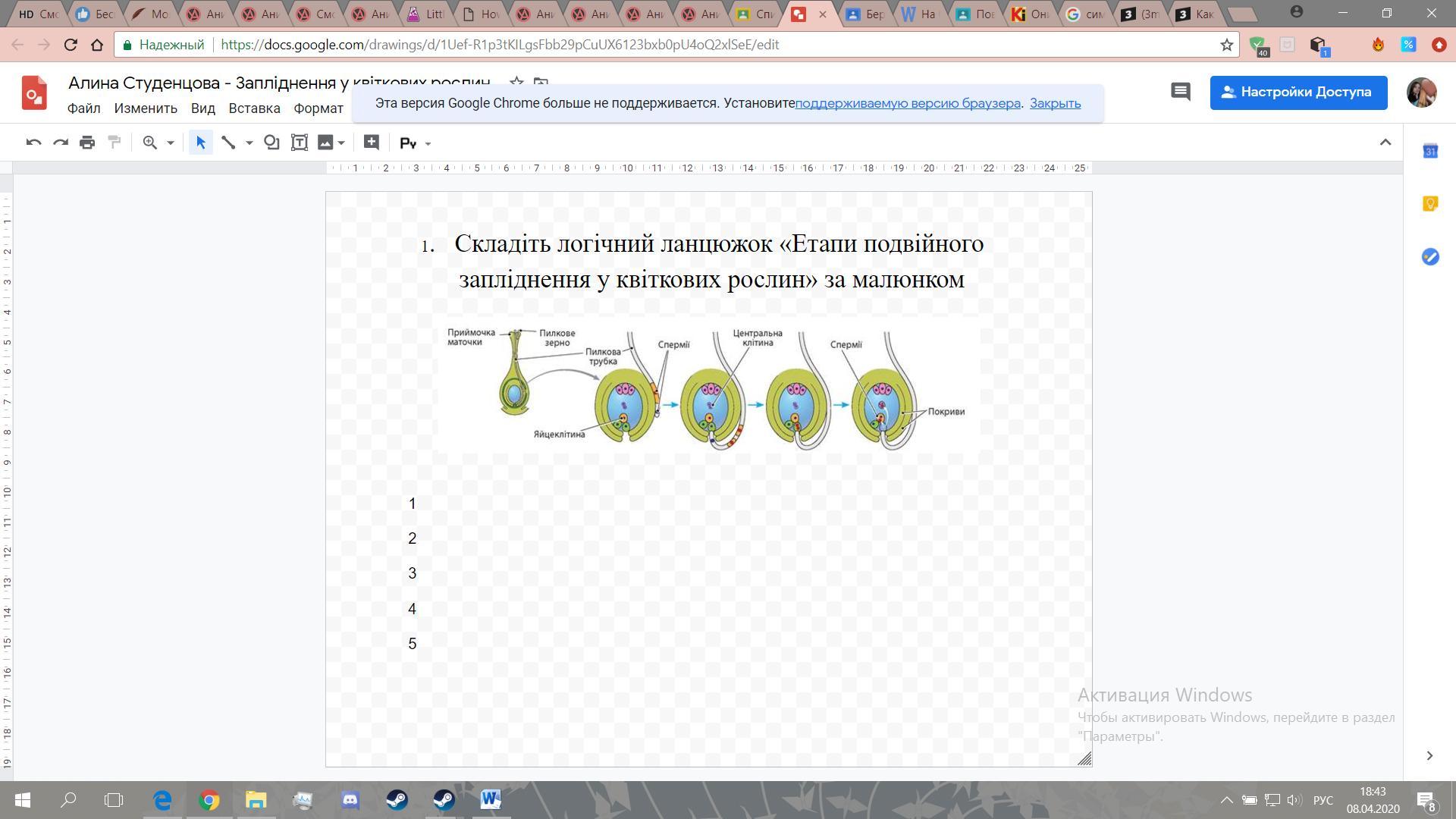Click the Undo arrow icon
The height and width of the screenshot is (819, 1456).
[x=33, y=143]
